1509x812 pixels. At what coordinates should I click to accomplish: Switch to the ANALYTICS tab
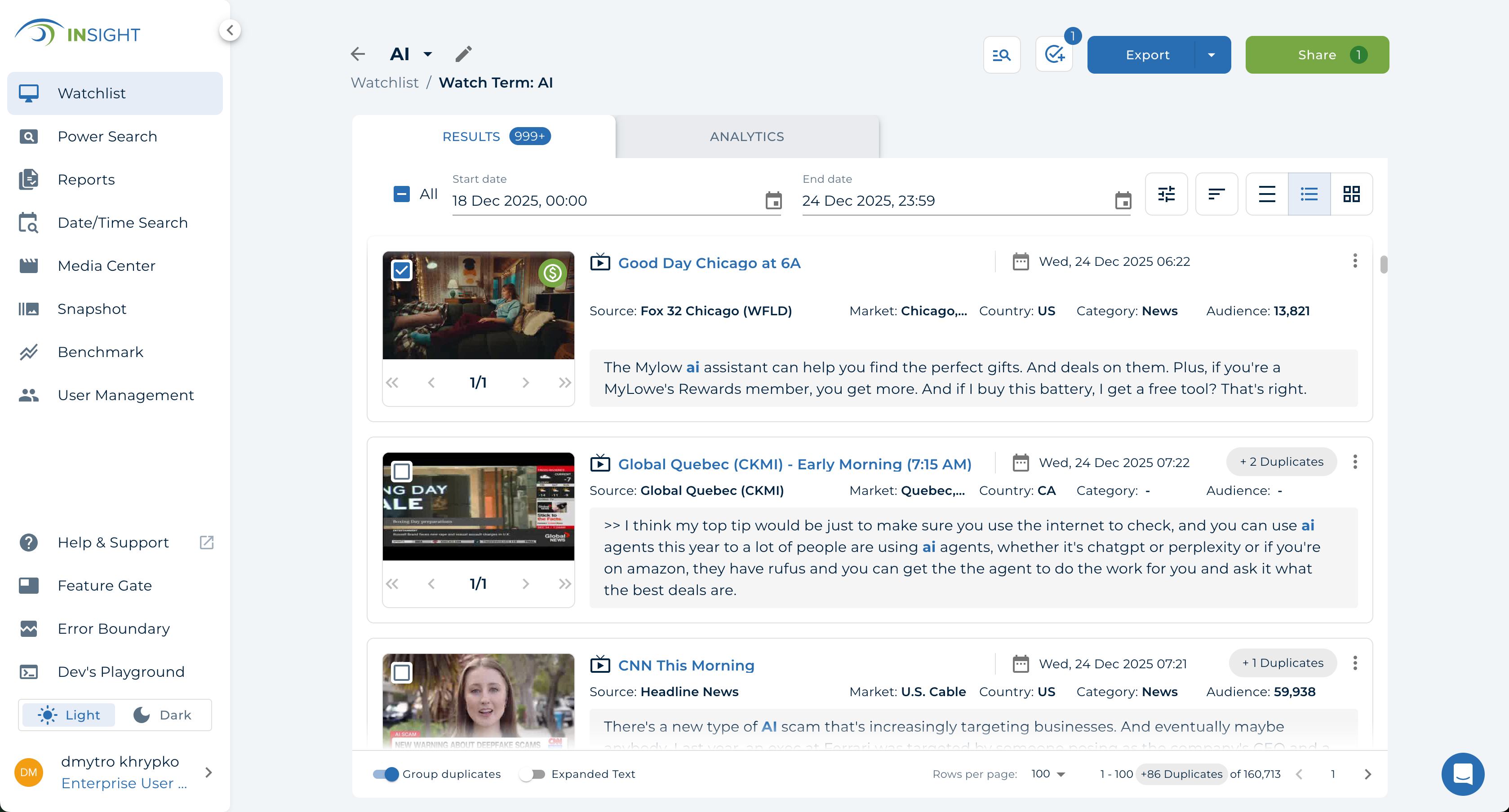click(x=747, y=137)
